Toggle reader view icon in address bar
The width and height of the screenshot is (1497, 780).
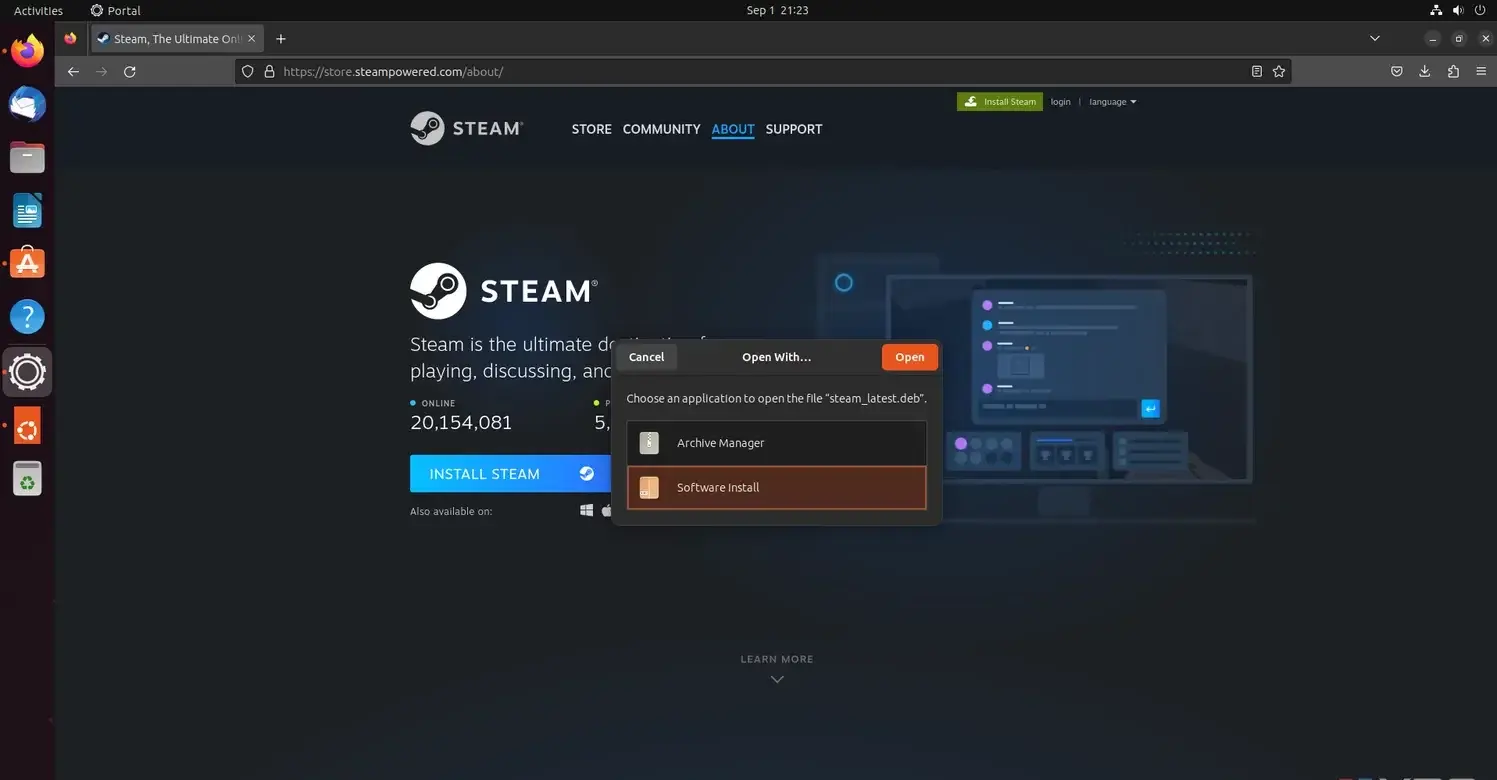[x=1257, y=72]
